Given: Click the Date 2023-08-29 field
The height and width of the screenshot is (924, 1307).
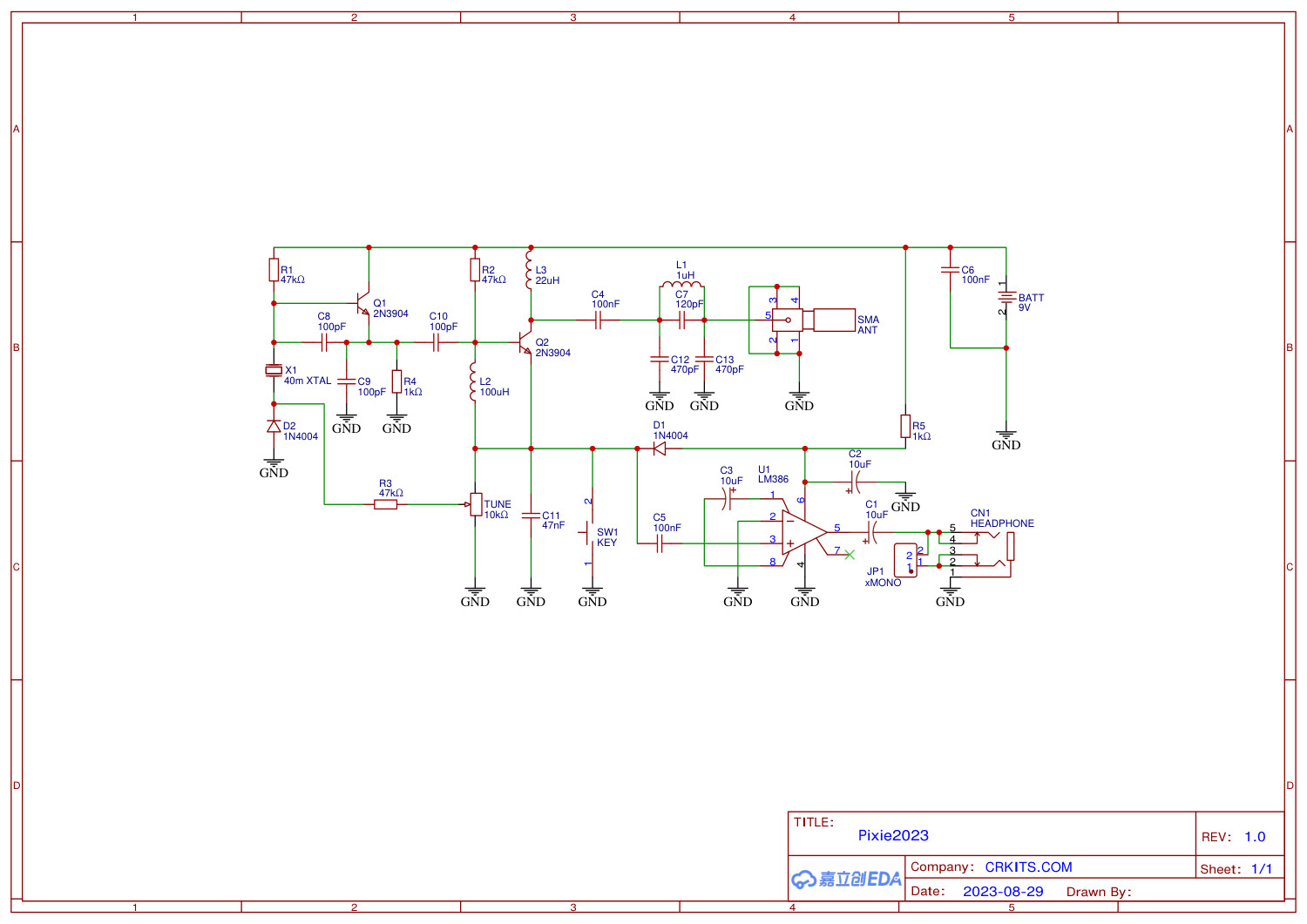Looking at the screenshot, I should click(1004, 891).
